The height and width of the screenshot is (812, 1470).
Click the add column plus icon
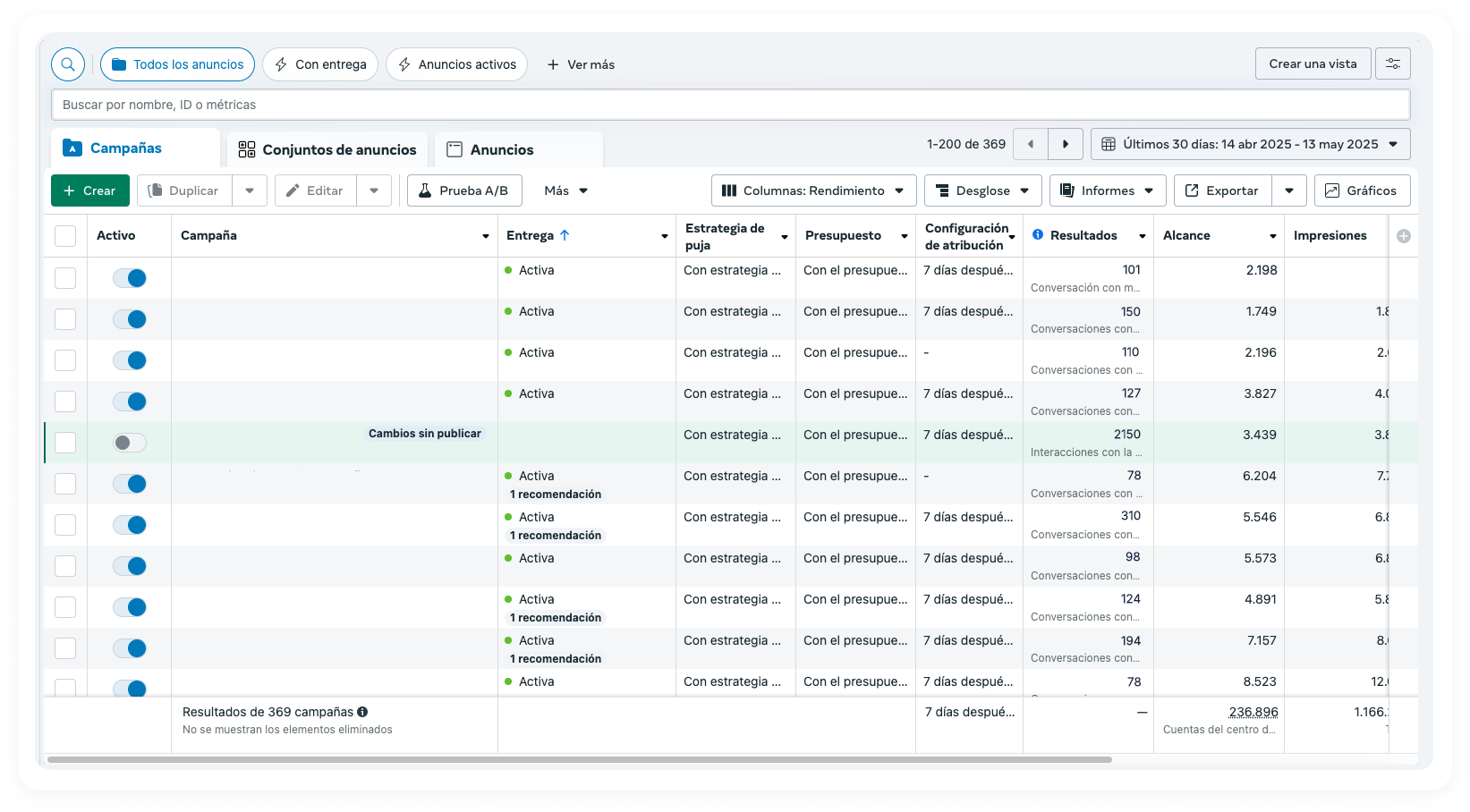coord(1403,236)
